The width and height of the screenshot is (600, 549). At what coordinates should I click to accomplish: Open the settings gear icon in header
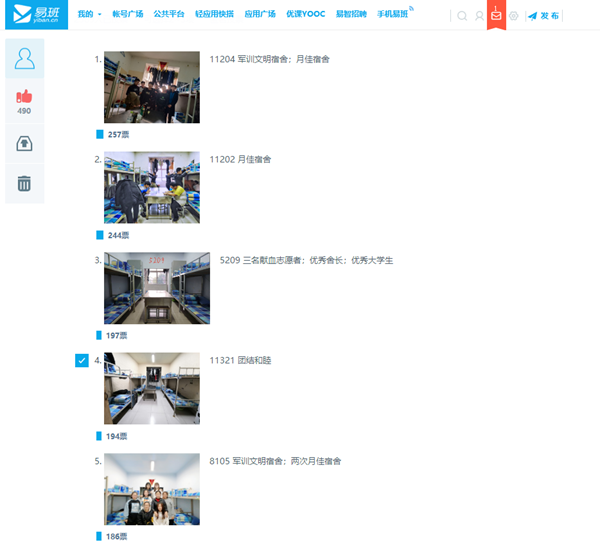pyautogui.click(x=514, y=16)
